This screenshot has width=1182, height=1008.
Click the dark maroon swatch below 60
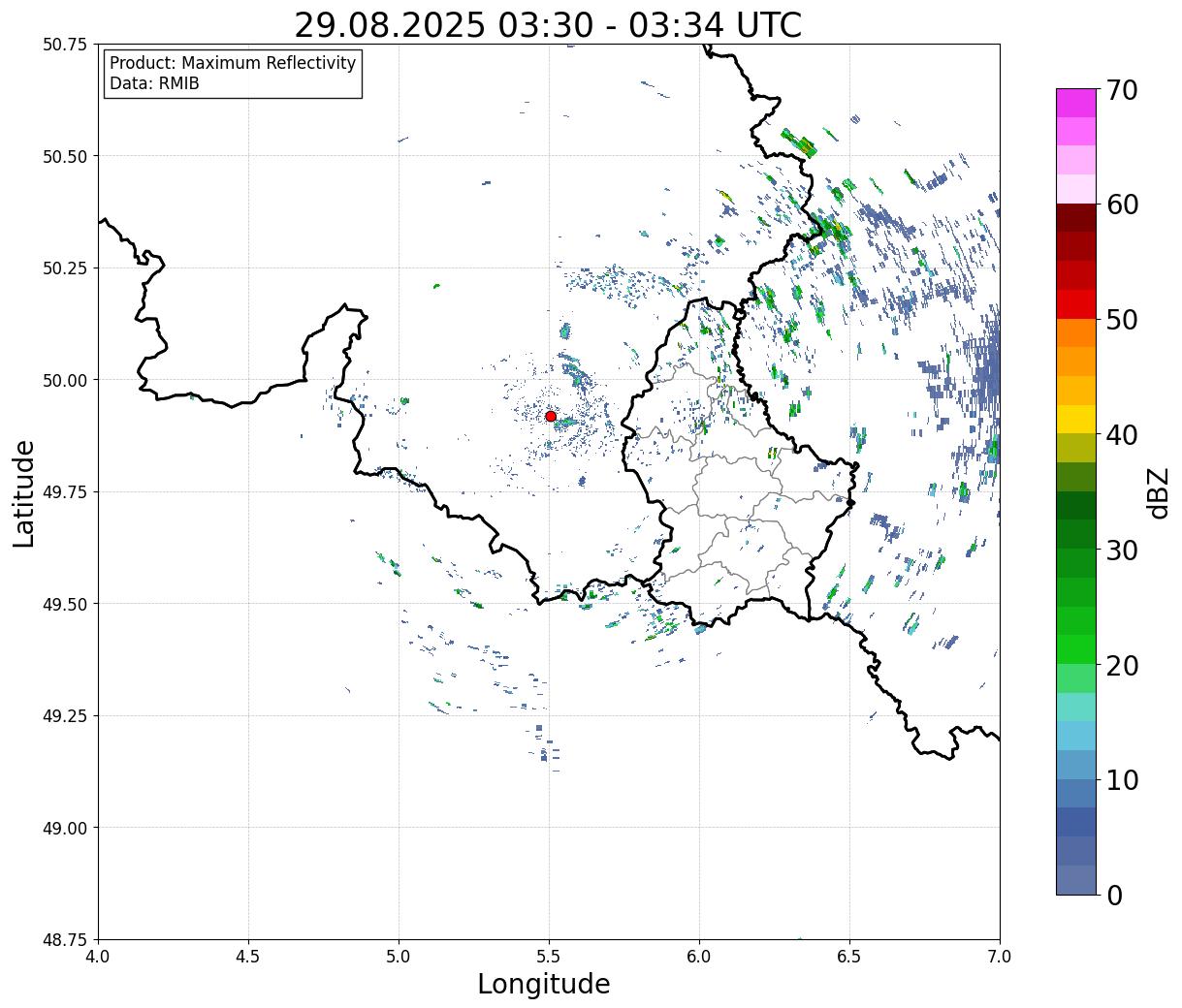[1076, 218]
